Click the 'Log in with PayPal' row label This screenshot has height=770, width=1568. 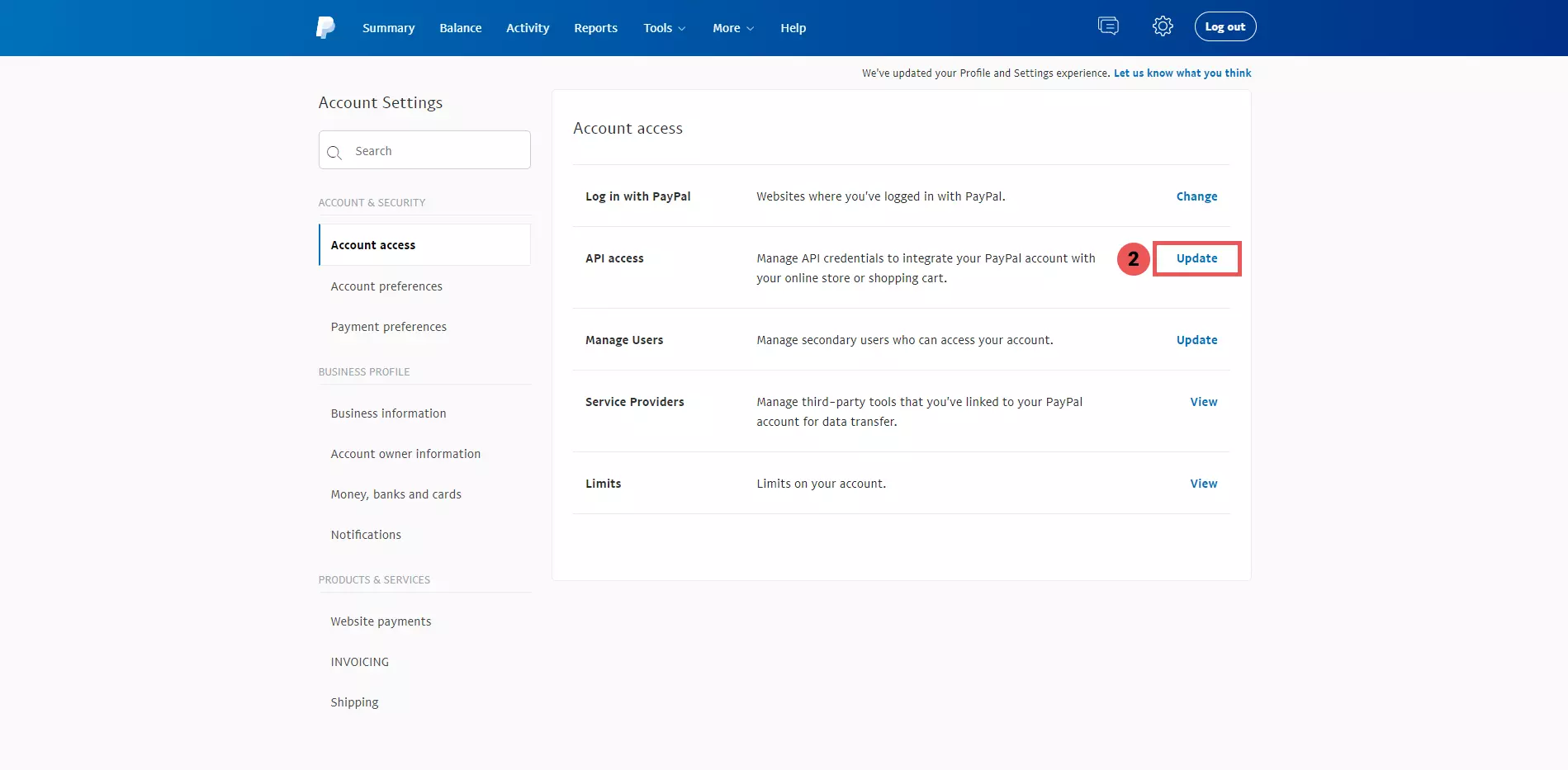[x=638, y=196]
